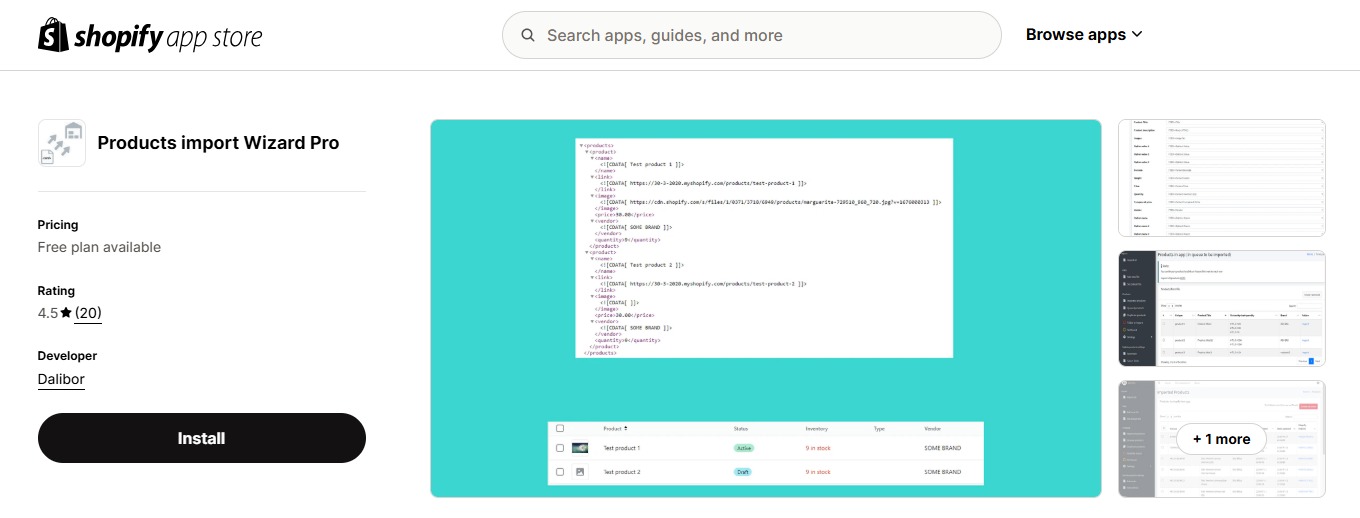Click the Product column sort header

point(616,428)
